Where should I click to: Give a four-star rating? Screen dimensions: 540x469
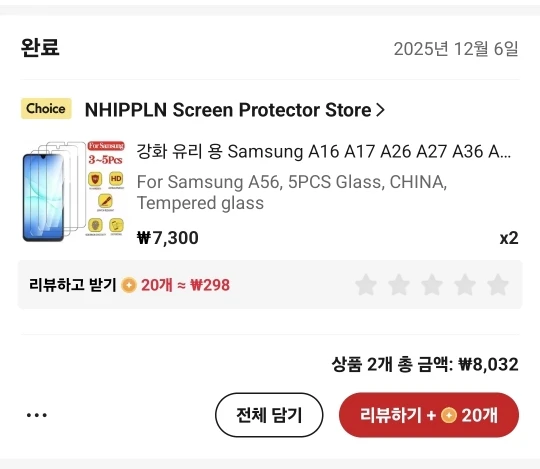coord(465,285)
